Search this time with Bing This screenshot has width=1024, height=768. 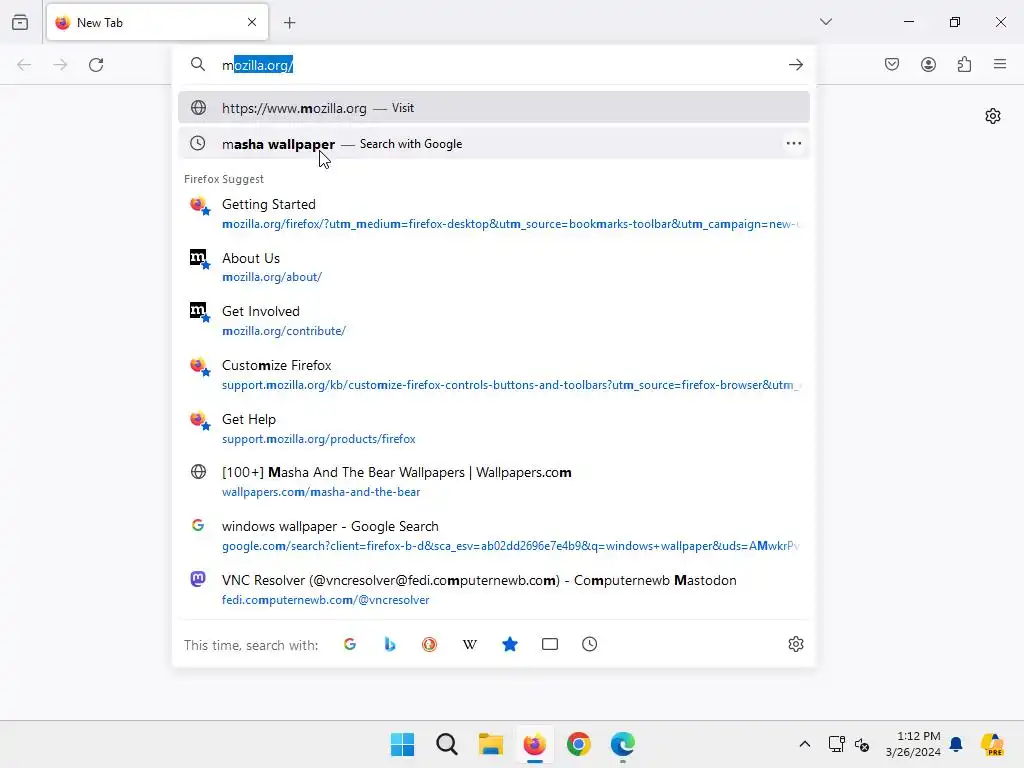pos(390,645)
